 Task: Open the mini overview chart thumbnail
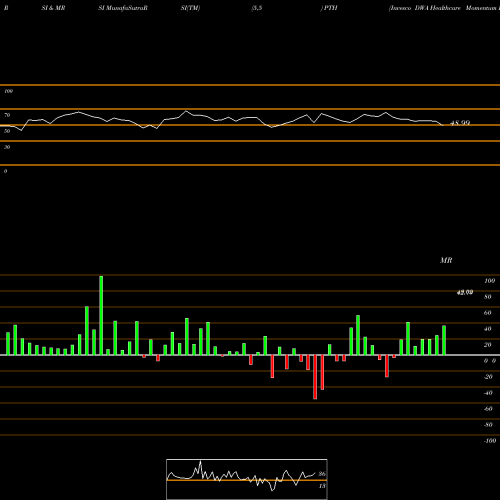pyautogui.click(x=247, y=479)
